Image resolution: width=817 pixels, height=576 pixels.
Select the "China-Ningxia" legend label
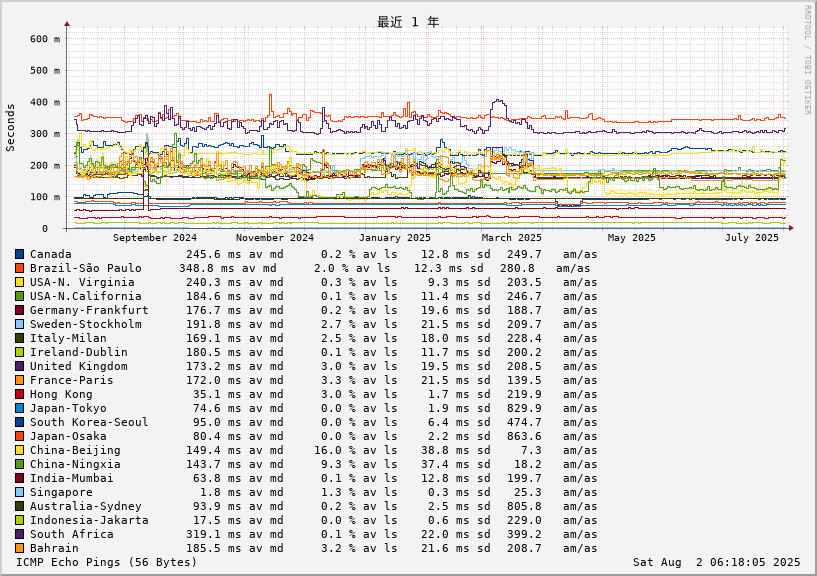(75, 464)
